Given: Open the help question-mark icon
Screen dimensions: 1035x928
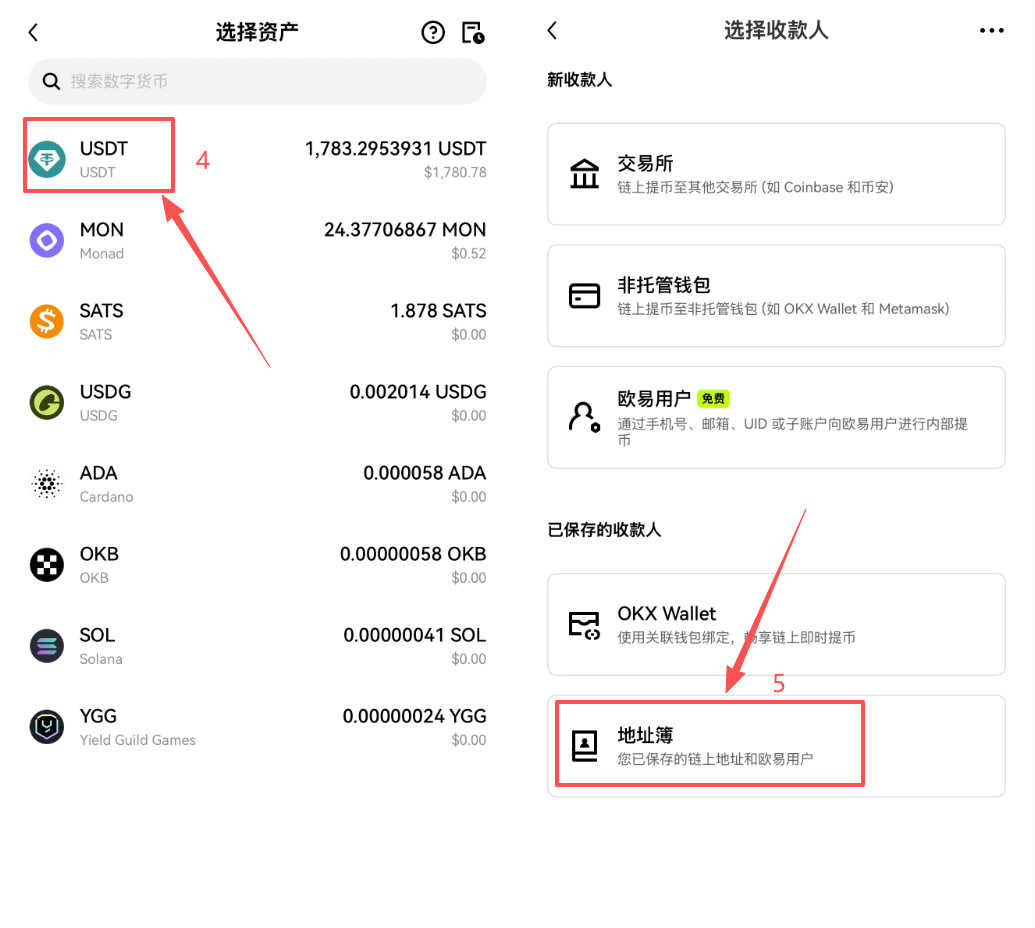Looking at the screenshot, I should pos(433,32).
